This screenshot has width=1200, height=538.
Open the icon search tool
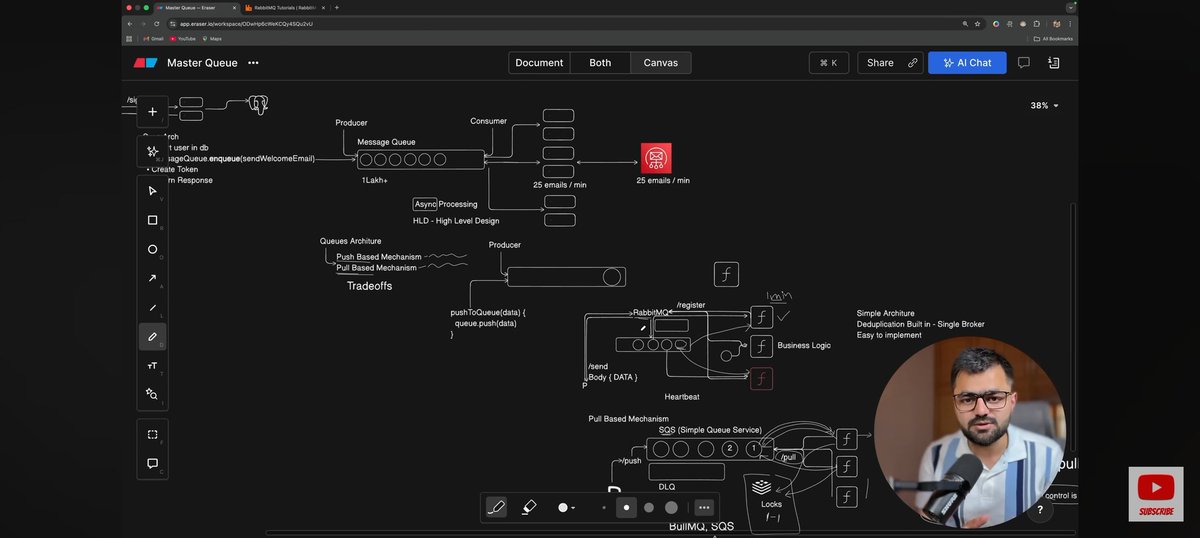(152, 394)
